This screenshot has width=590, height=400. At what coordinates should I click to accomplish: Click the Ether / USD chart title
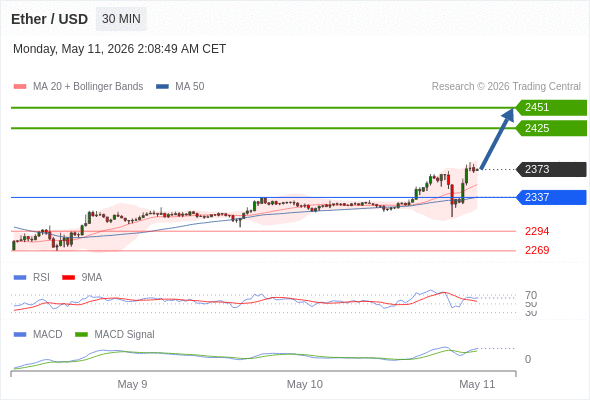[x=49, y=19]
